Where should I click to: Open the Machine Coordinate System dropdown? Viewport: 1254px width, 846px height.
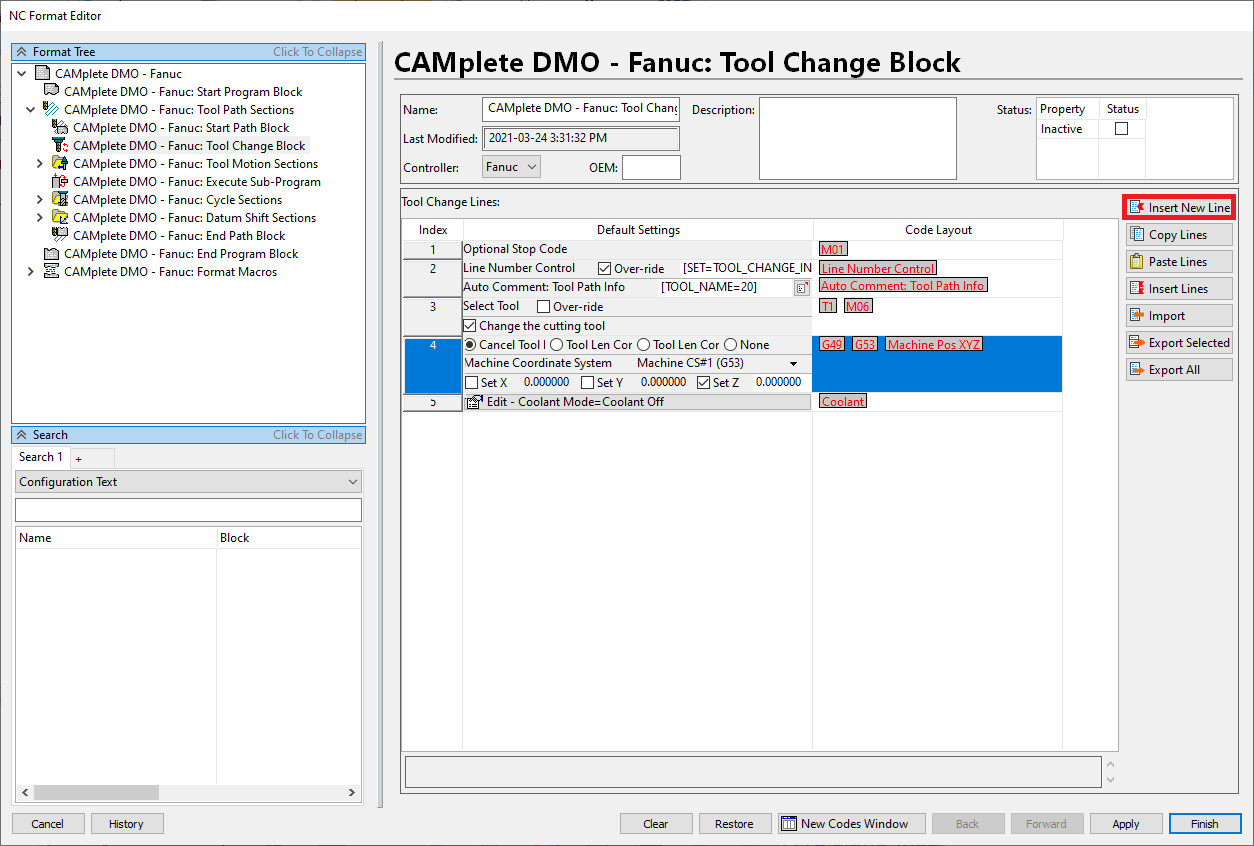[x=793, y=363]
